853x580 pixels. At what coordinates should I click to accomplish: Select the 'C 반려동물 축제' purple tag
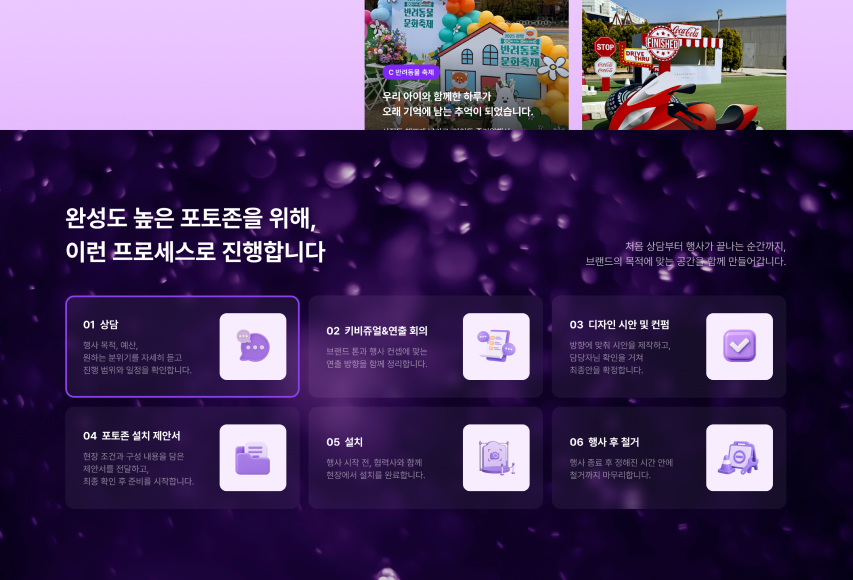tap(411, 72)
